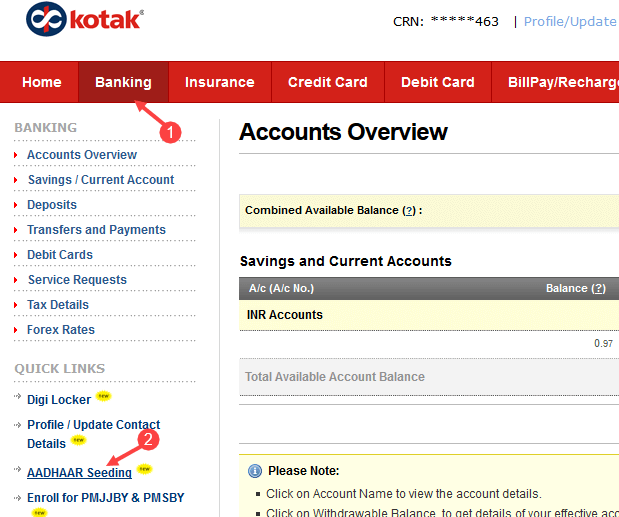Open Forex Rates link

coord(61,330)
